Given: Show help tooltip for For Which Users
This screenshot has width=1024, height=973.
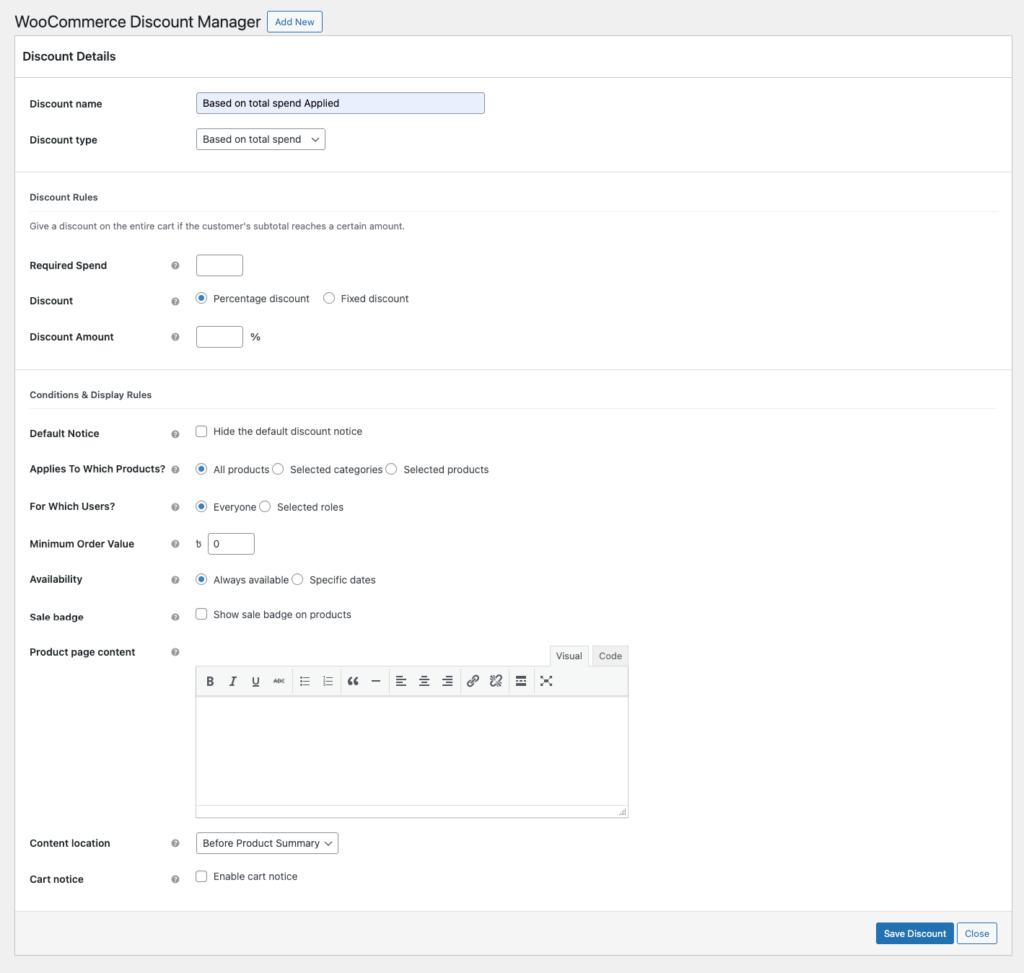Looking at the screenshot, I should click(x=175, y=507).
